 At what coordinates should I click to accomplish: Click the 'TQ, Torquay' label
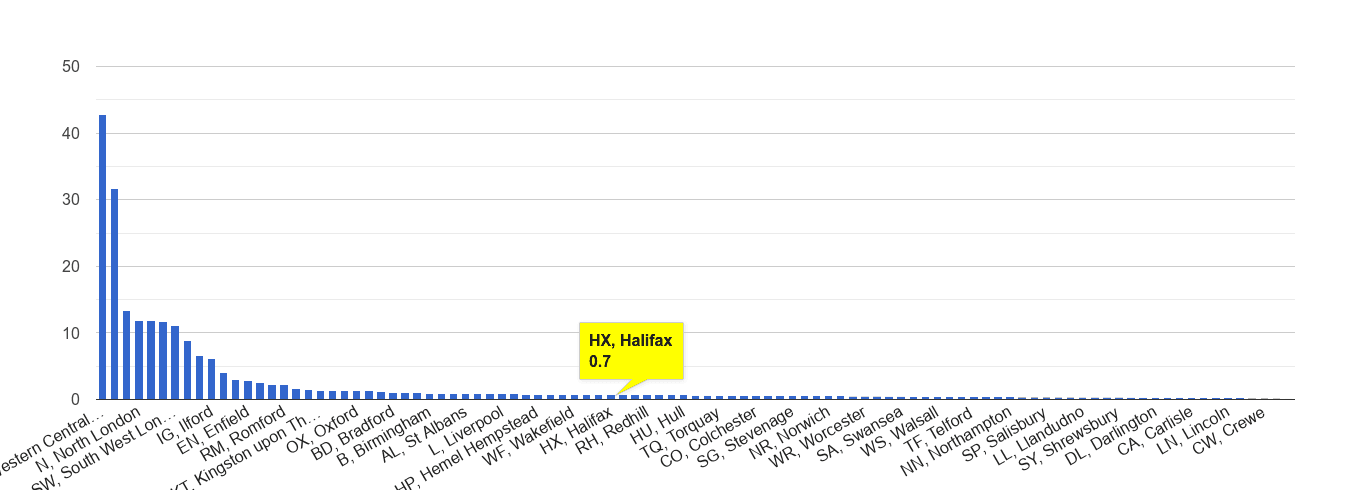pyautogui.click(x=682, y=432)
